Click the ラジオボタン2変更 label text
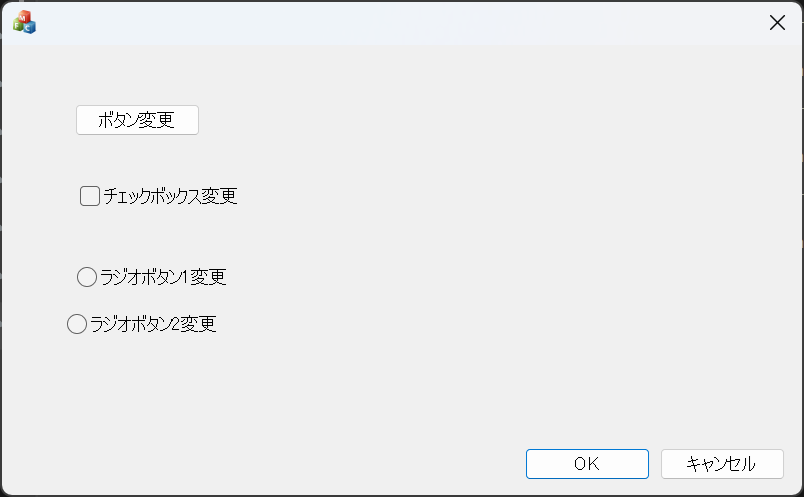The height and width of the screenshot is (497, 804). [x=153, y=324]
